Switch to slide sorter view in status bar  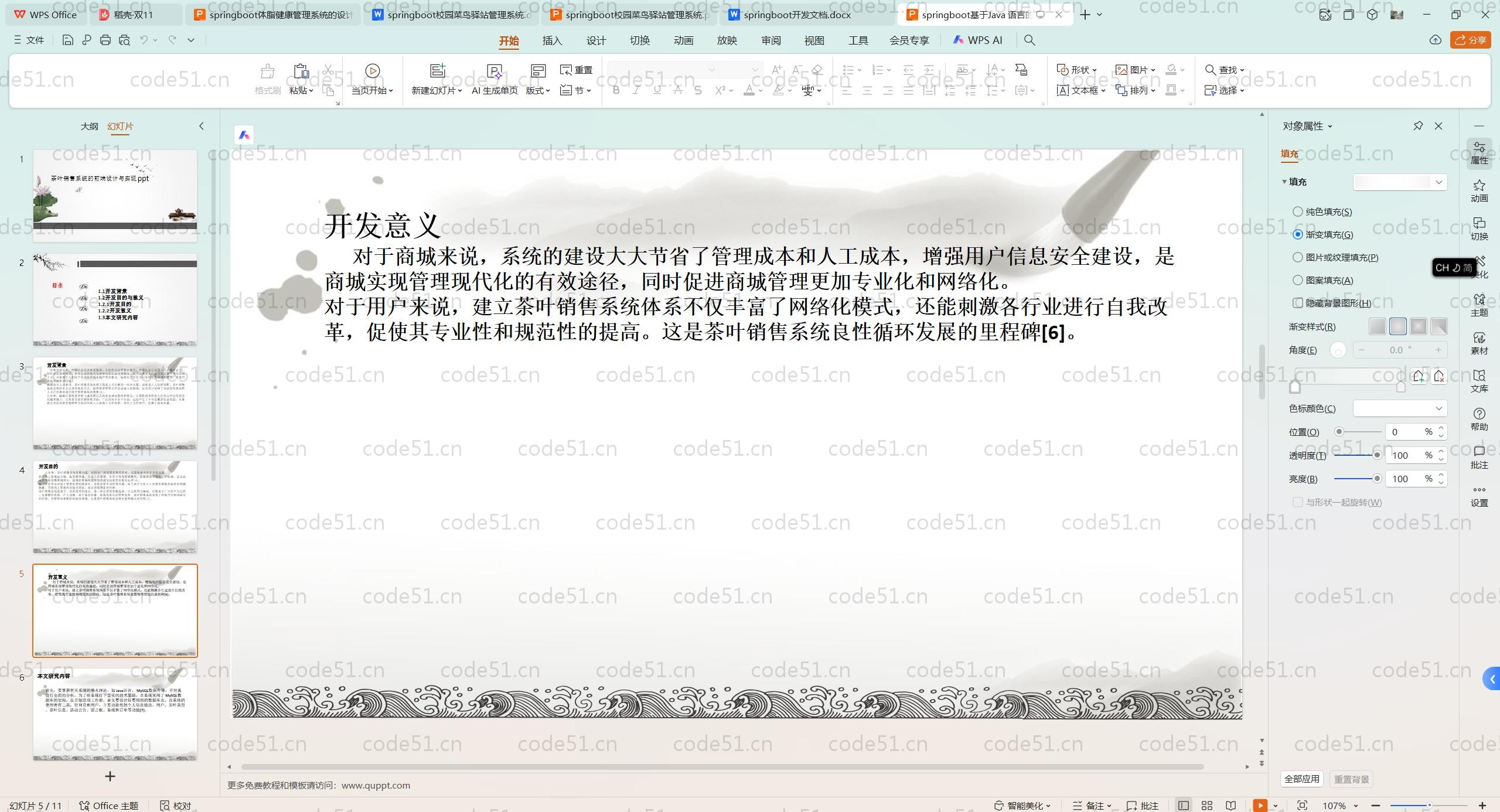(x=1207, y=806)
